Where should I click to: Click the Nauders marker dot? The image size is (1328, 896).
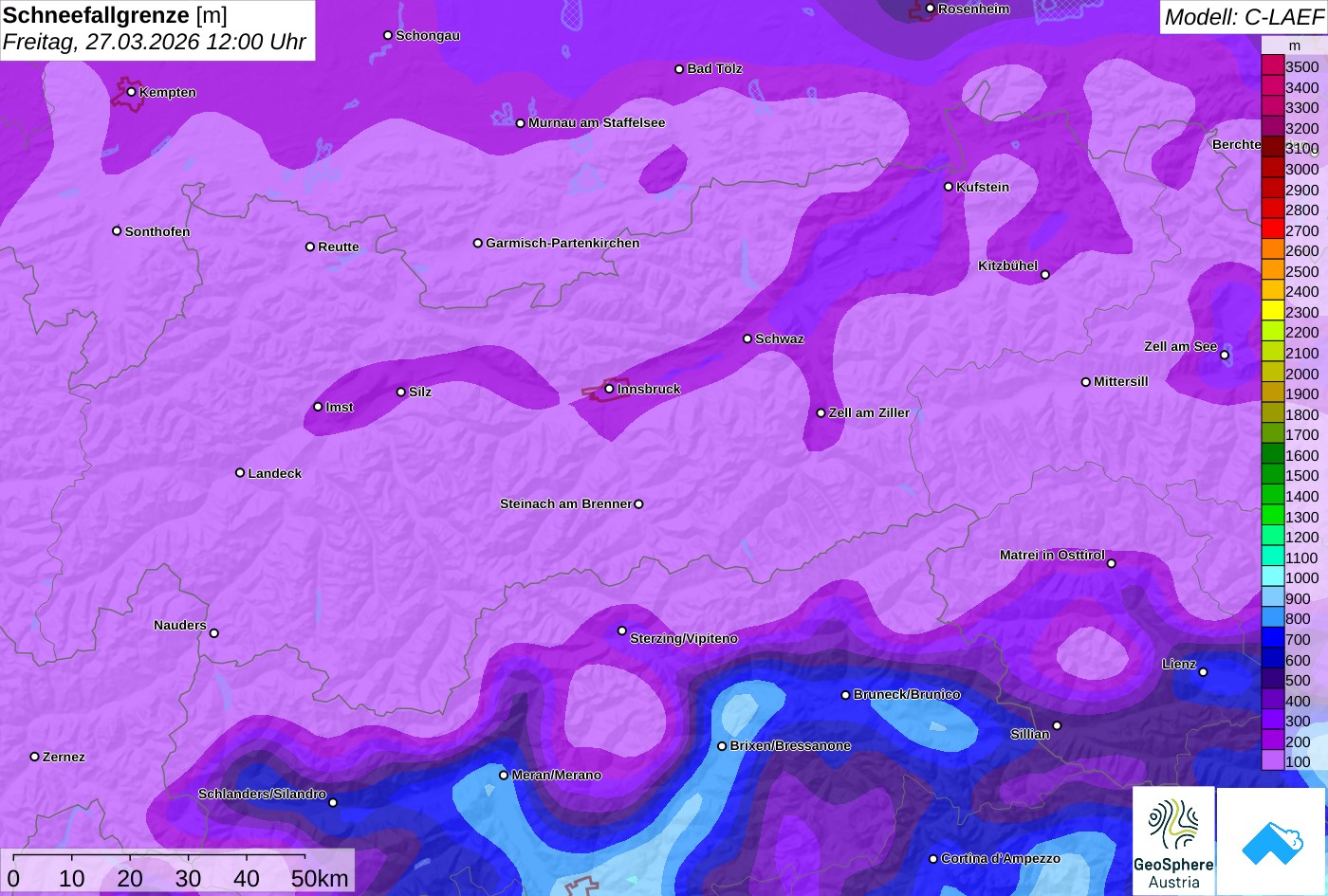[213, 633]
